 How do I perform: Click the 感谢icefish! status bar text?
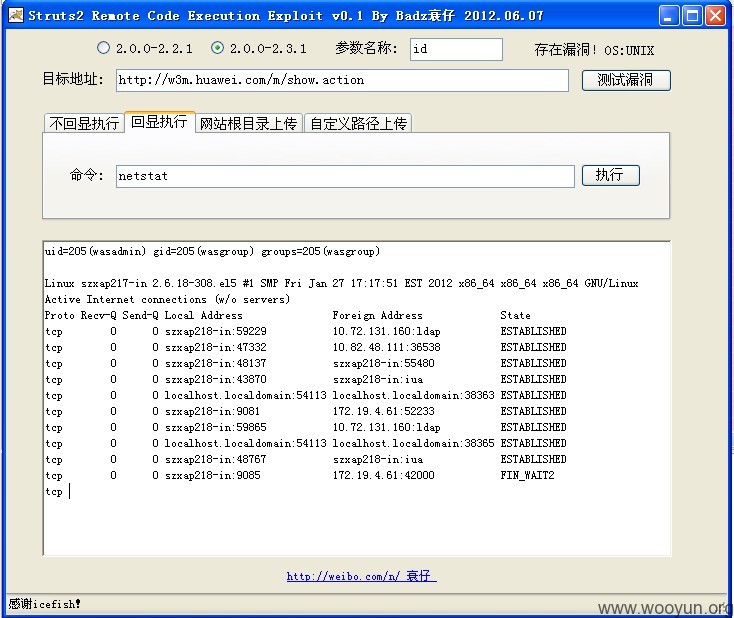(x=44, y=604)
